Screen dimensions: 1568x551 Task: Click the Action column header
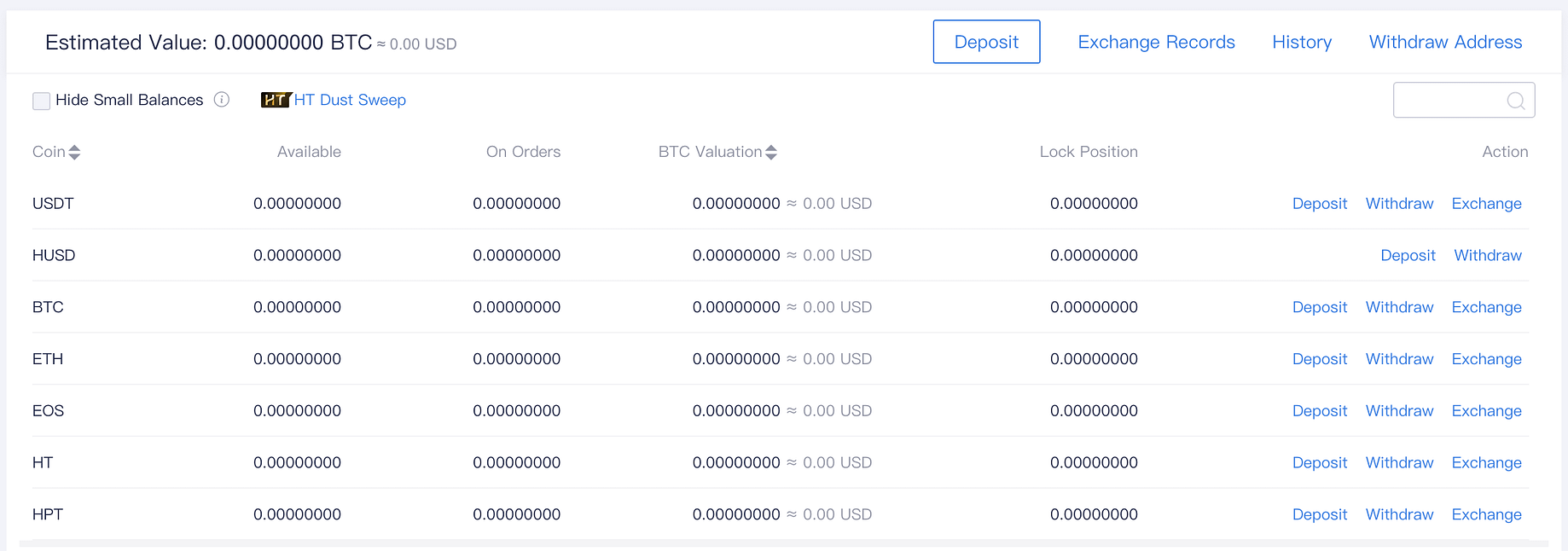coord(1505,152)
